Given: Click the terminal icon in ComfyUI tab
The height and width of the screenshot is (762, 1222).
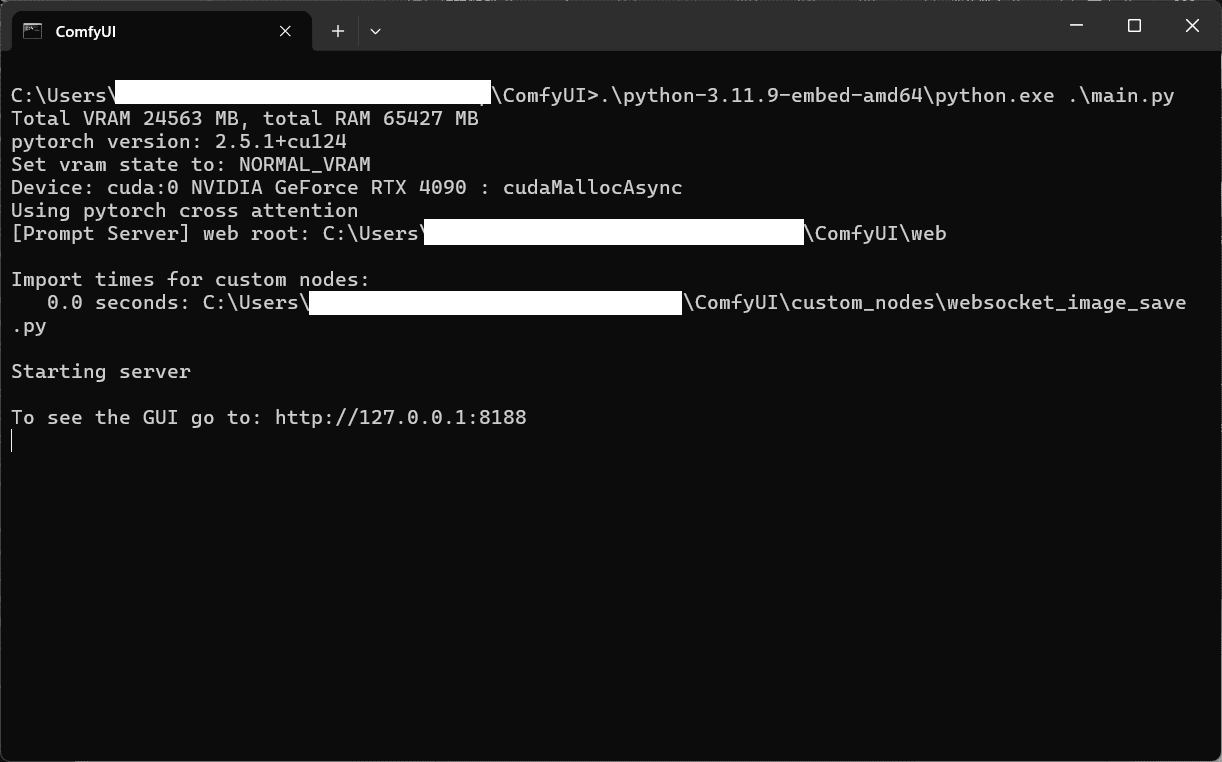Looking at the screenshot, I should tap(32, 31).
